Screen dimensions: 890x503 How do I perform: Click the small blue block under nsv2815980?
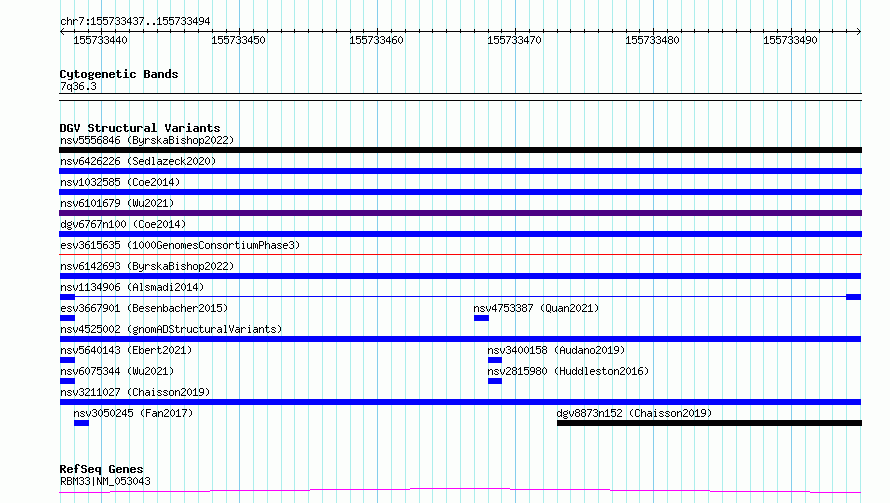[x=495, y=381]
